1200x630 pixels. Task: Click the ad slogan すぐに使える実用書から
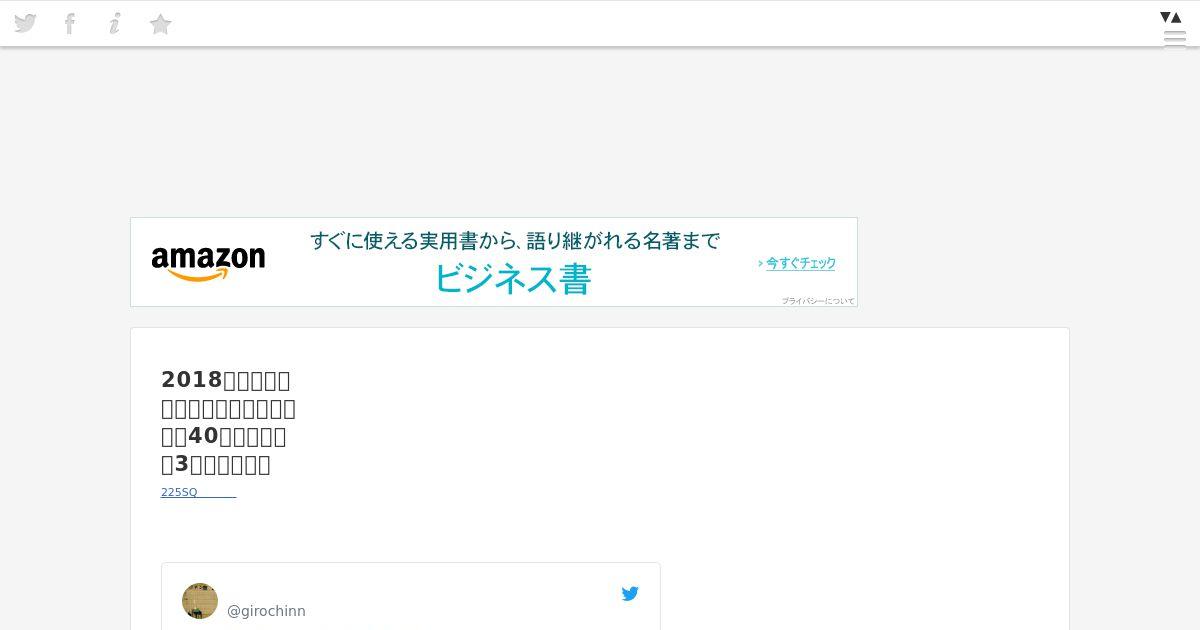[x=515, y=240]
